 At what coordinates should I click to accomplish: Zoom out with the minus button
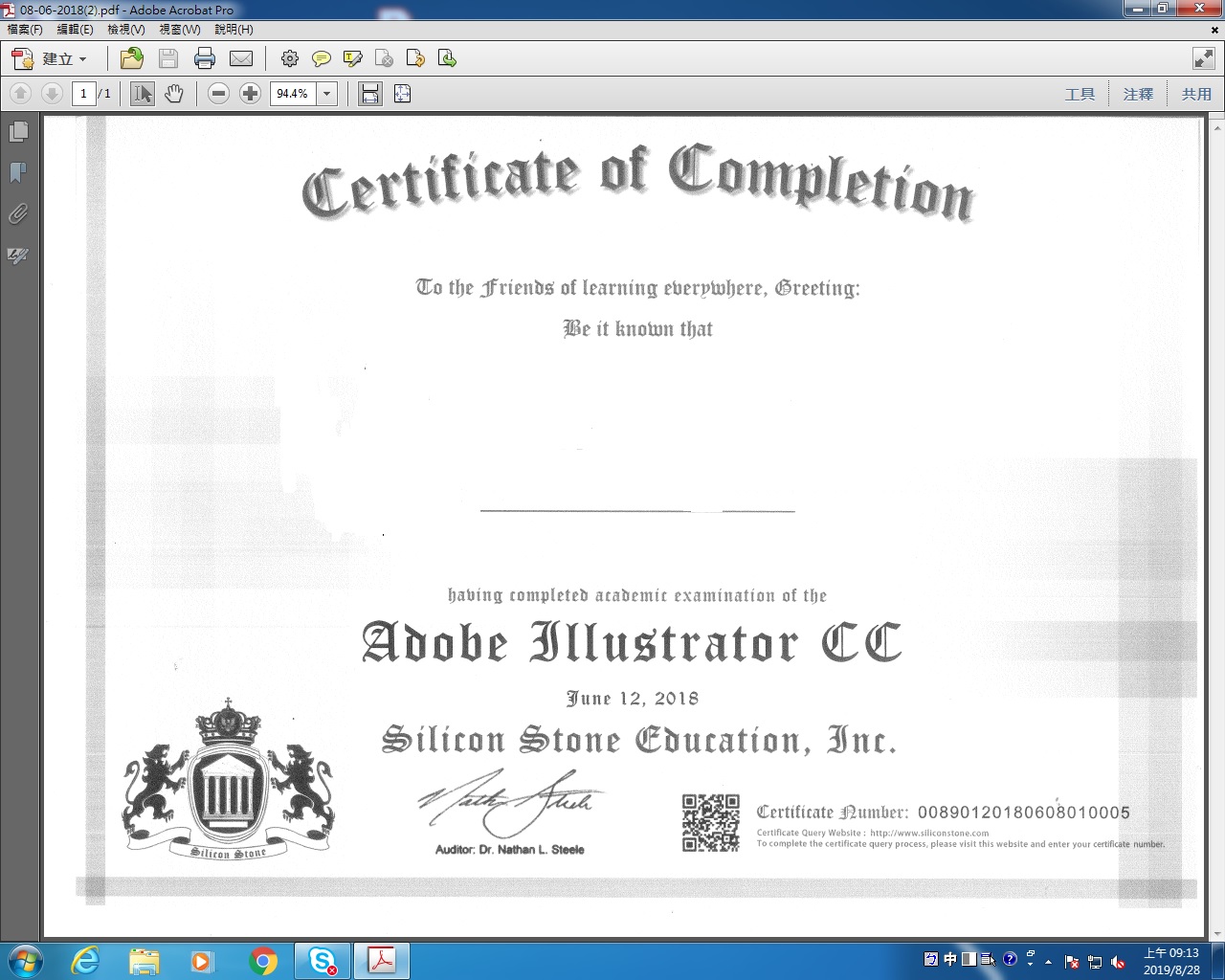click(x=219, y=94)
